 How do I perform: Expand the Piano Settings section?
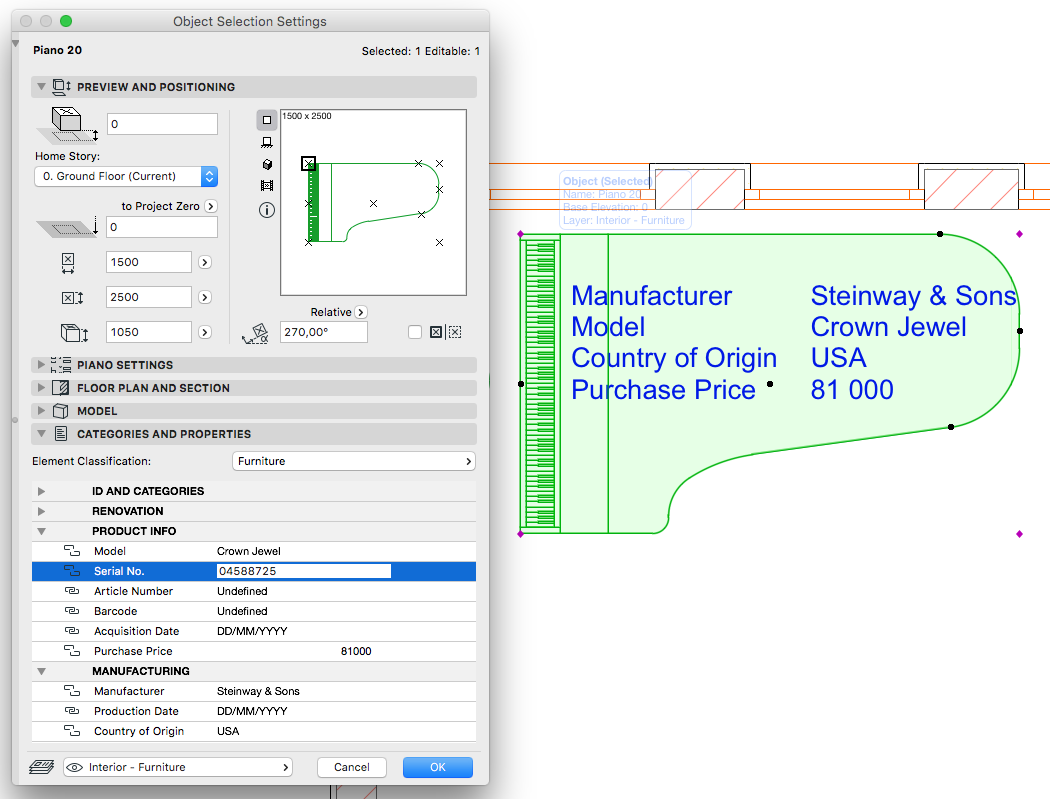pyautogui.click(x=40, y=364)
